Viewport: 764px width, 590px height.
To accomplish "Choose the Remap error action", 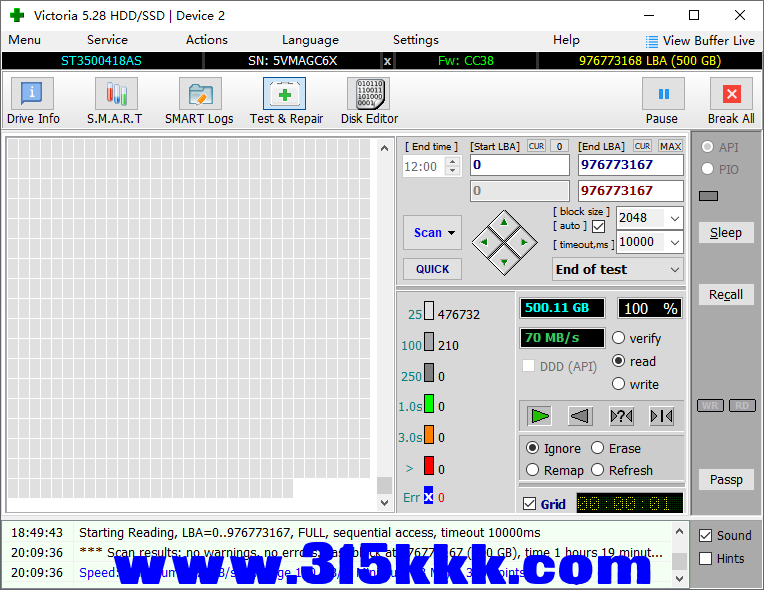I will click(533, 470).
